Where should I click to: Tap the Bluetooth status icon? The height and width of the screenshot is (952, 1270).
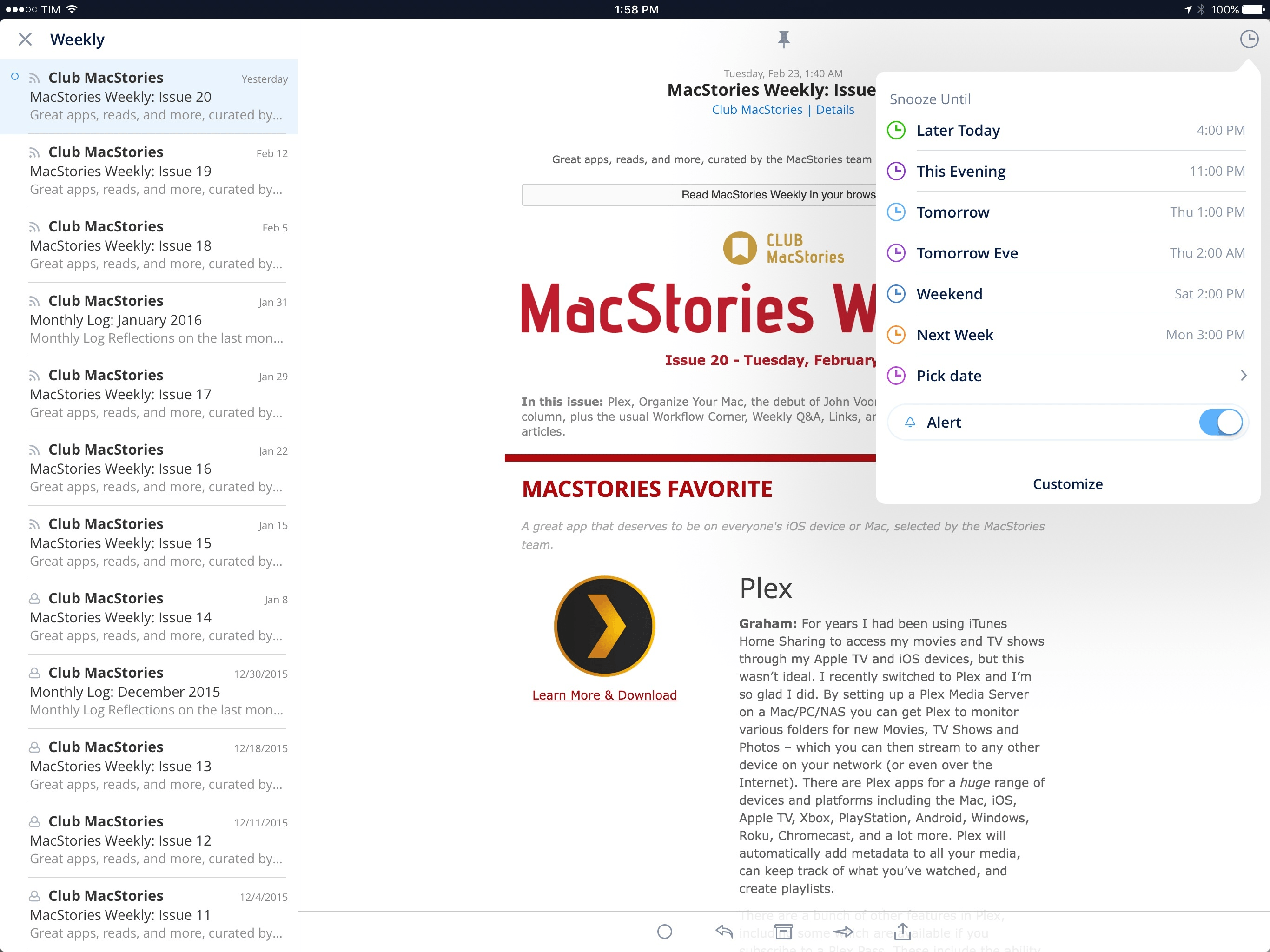pyautogui.click(x=1201, y=9)
